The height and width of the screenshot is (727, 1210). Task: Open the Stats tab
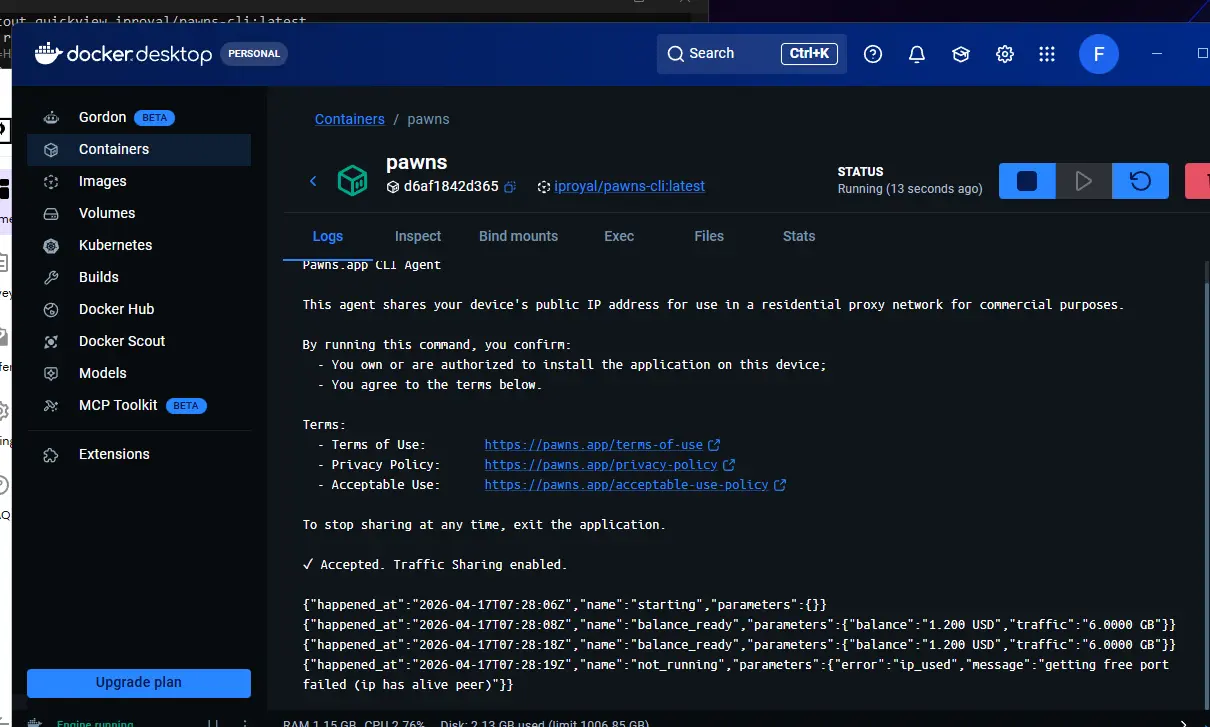tap(799, 236)
